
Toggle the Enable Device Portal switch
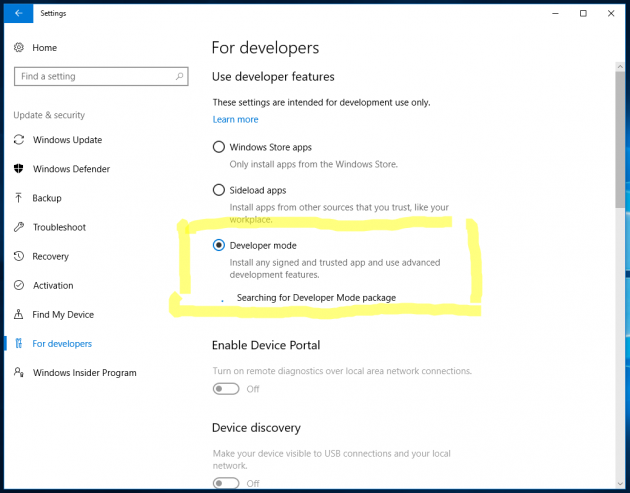pyautogui.click(x=226, y=389)
